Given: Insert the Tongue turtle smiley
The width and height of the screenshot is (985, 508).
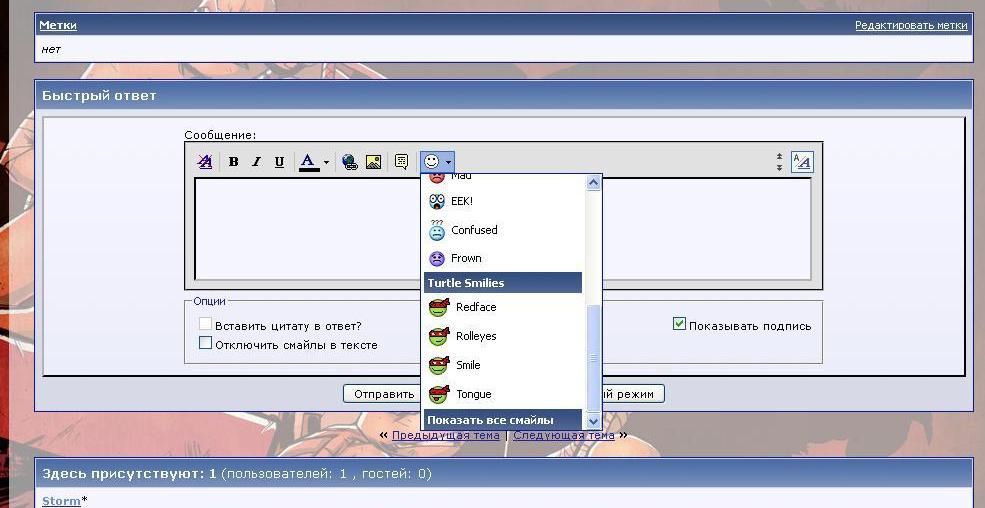Looking at the screenshot, I should 503,394.
